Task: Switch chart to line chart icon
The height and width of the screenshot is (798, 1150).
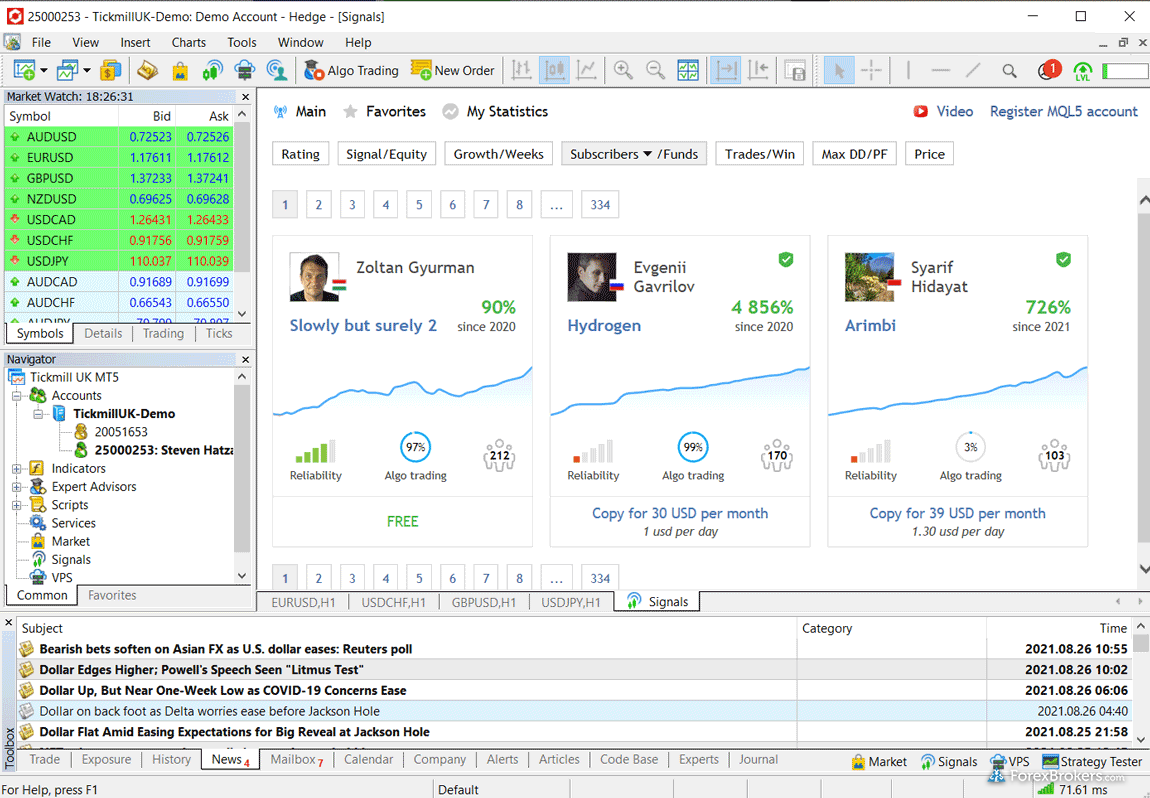Action: pyautogui.click(x=586, y=70)
